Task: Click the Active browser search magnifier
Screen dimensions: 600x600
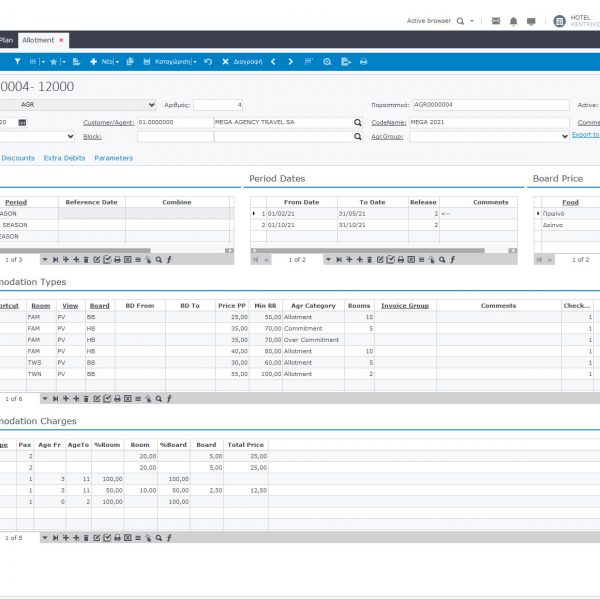Action: [460, 21]
